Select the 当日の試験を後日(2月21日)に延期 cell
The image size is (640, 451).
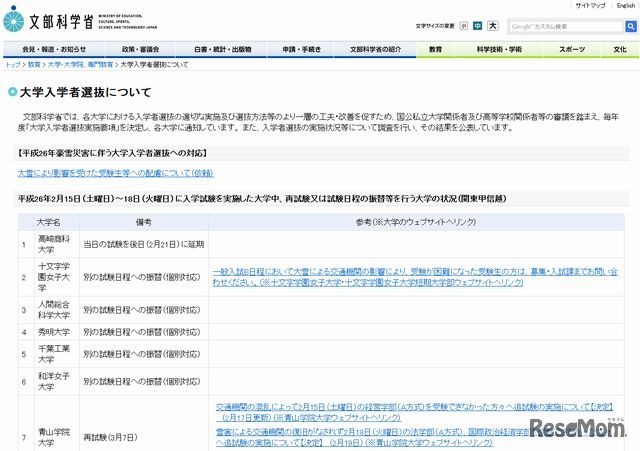pyautogui.click(x=144, y=244)
